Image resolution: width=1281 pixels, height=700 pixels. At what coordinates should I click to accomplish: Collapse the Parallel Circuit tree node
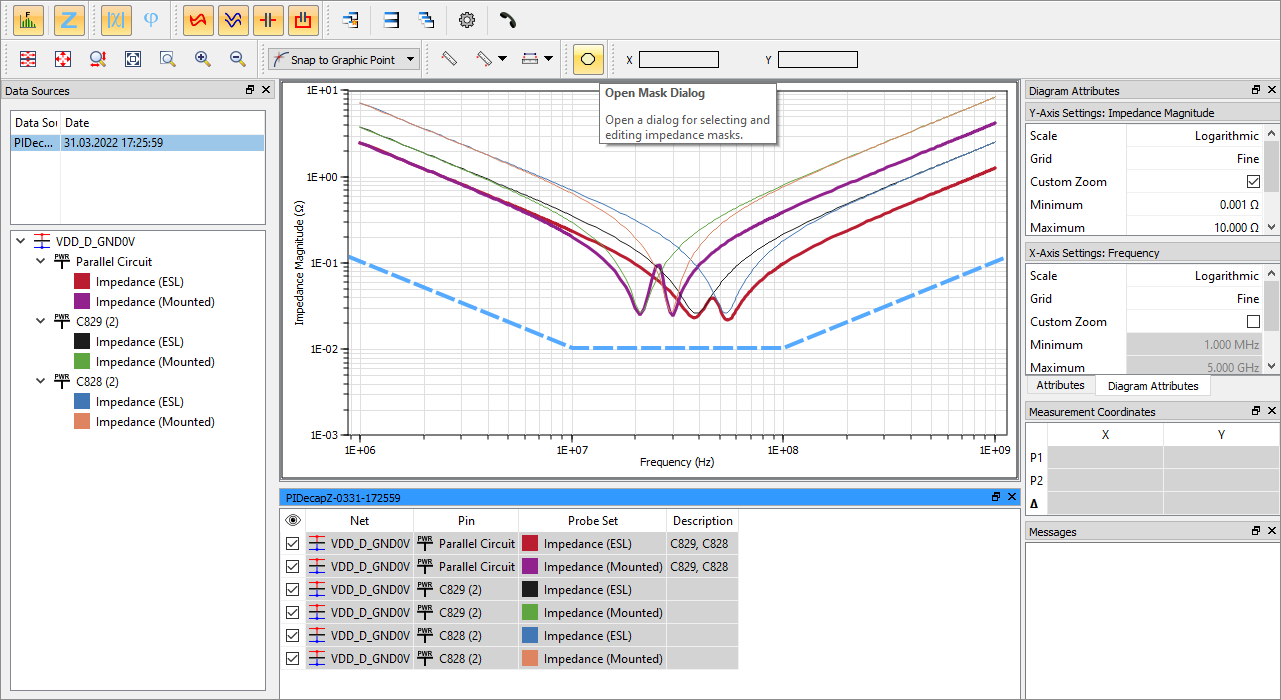pos(41,261)
